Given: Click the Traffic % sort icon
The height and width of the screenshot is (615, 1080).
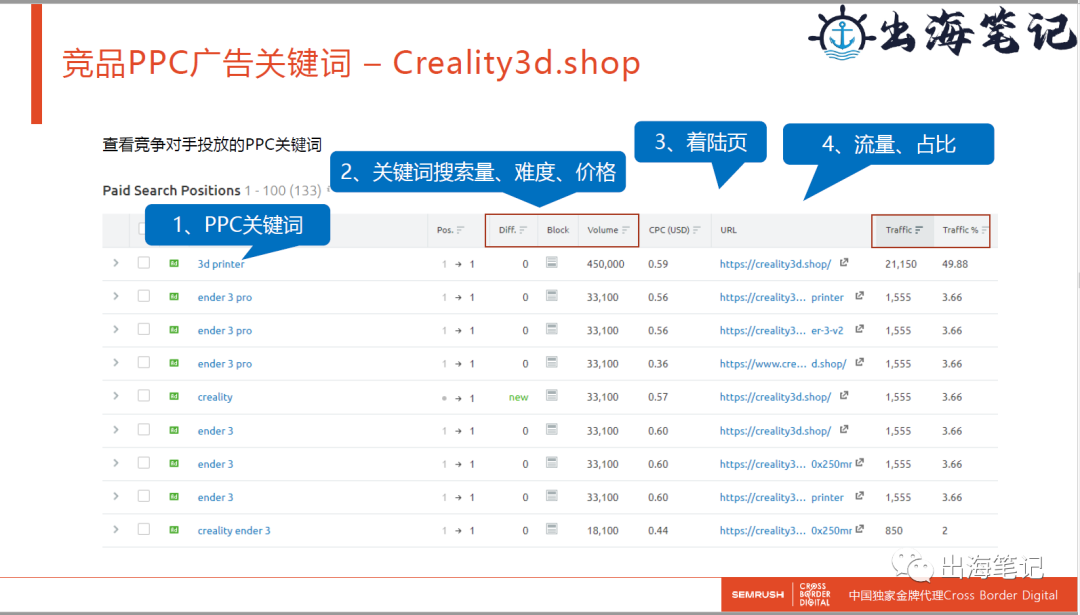Looking at the screenshot, I should pos(985,230).
